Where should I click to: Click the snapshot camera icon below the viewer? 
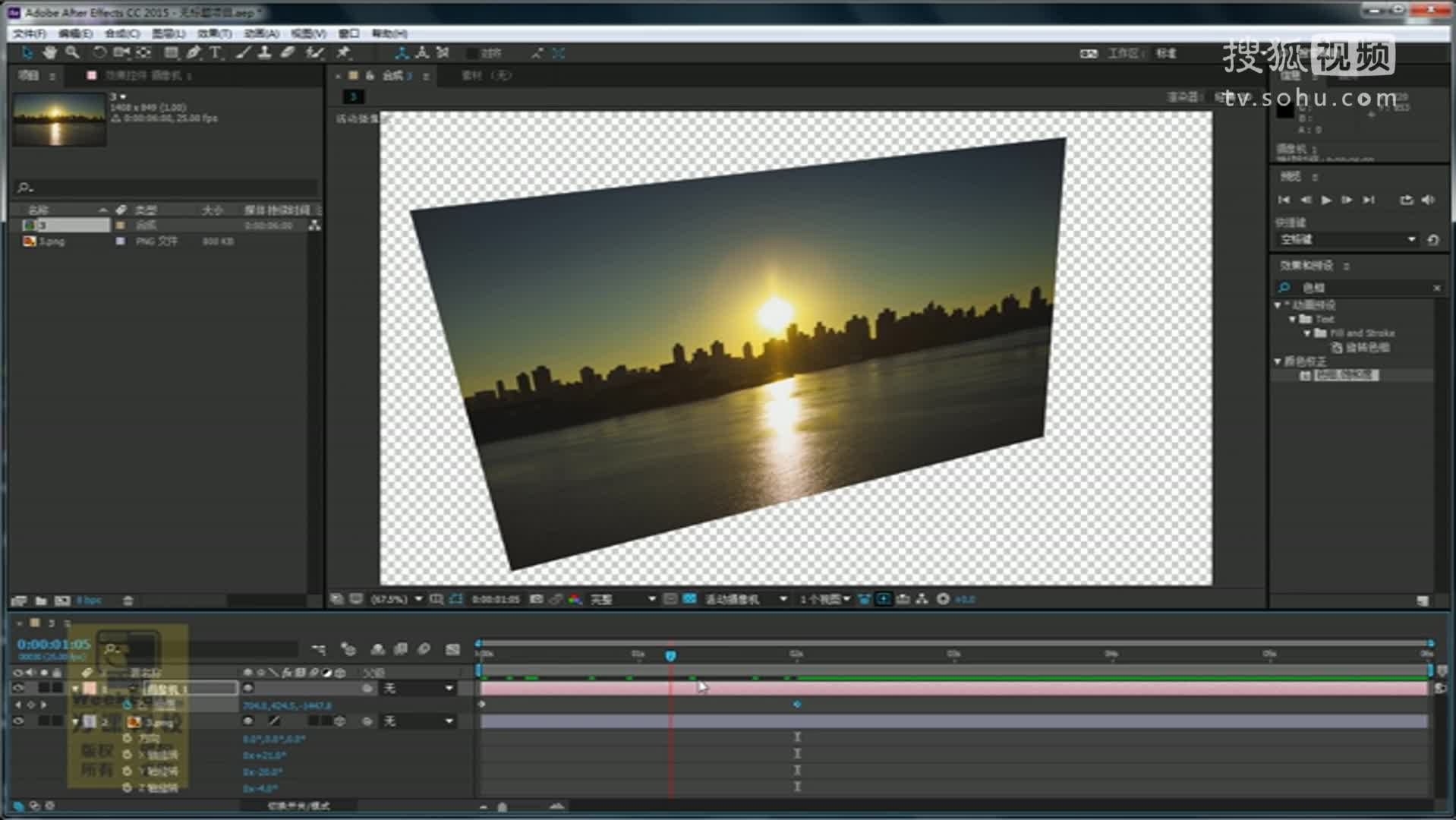(536, 599)
